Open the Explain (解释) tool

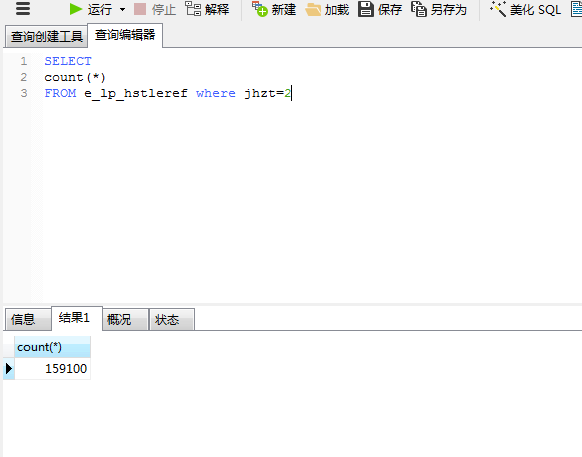tap(193, 9)
